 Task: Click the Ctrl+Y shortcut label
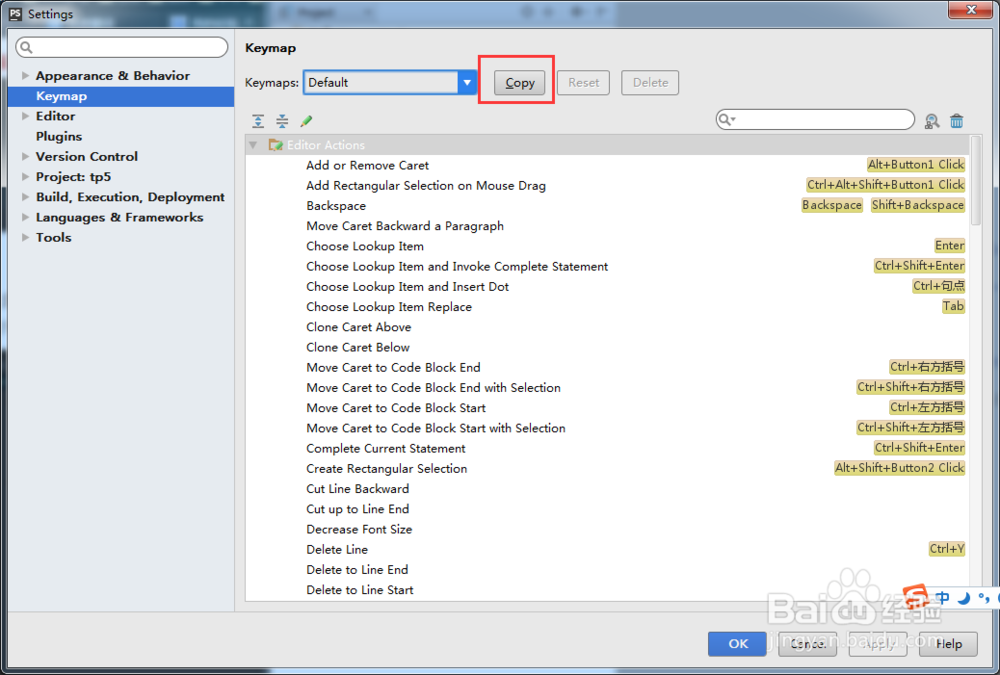946,549
